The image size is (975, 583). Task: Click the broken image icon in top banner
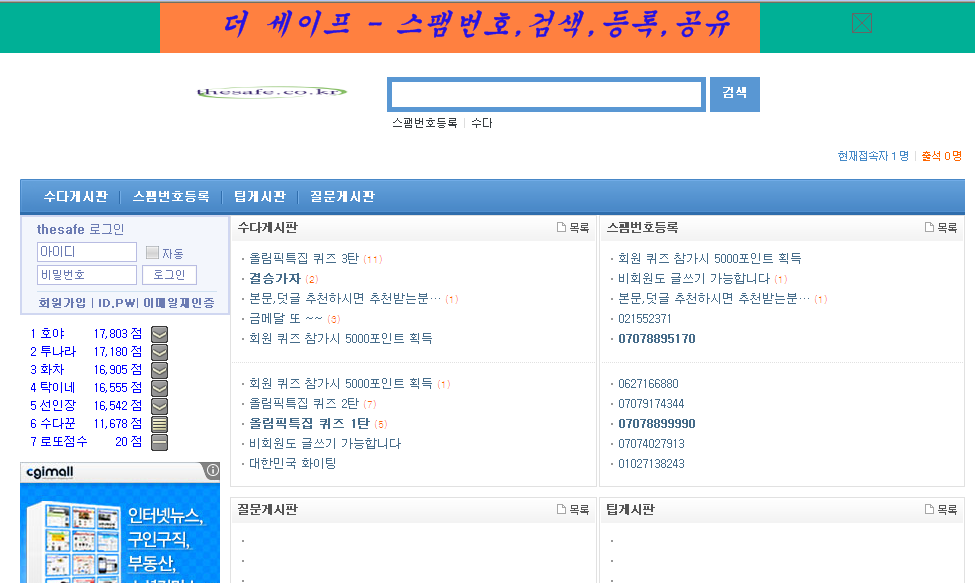pyautogui.click(x=861, y=23)
